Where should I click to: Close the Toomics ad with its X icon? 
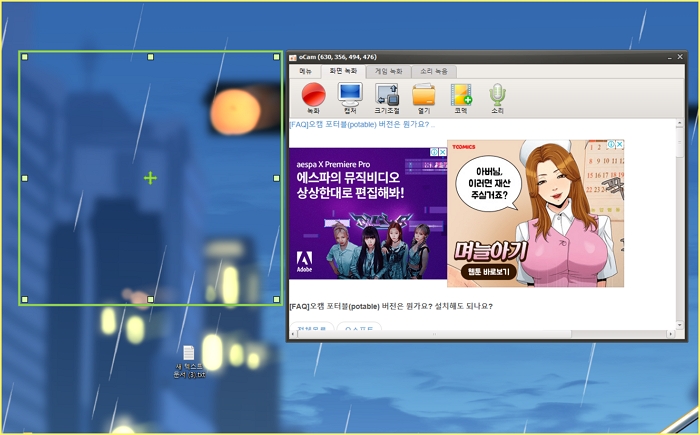[619, 145]
